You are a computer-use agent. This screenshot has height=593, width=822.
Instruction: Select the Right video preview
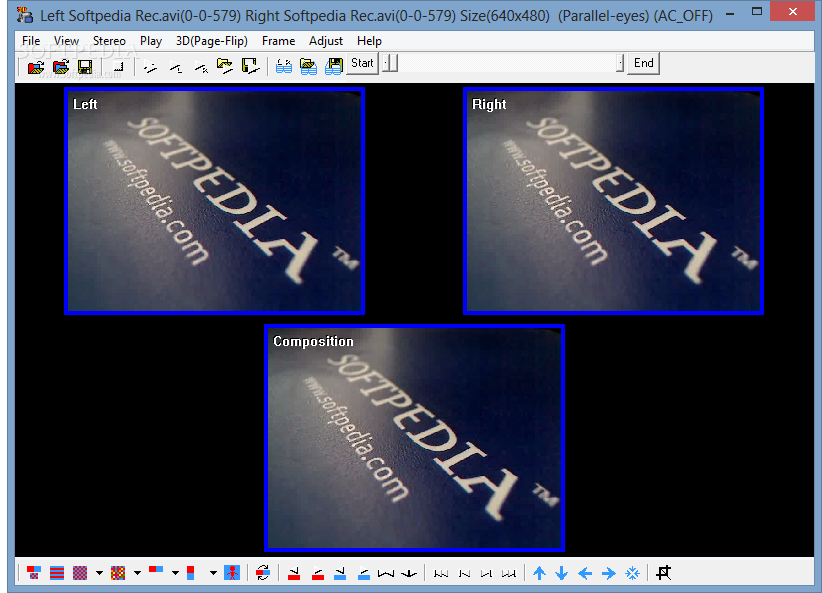click(613, 201)
